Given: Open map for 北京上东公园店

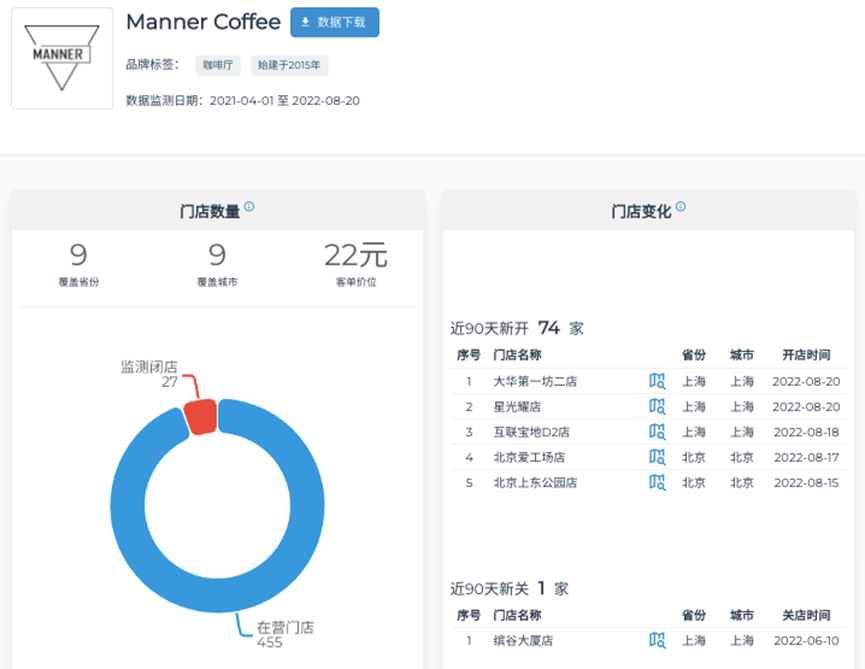Looking at the screenshot, I should tap(655, 482).
